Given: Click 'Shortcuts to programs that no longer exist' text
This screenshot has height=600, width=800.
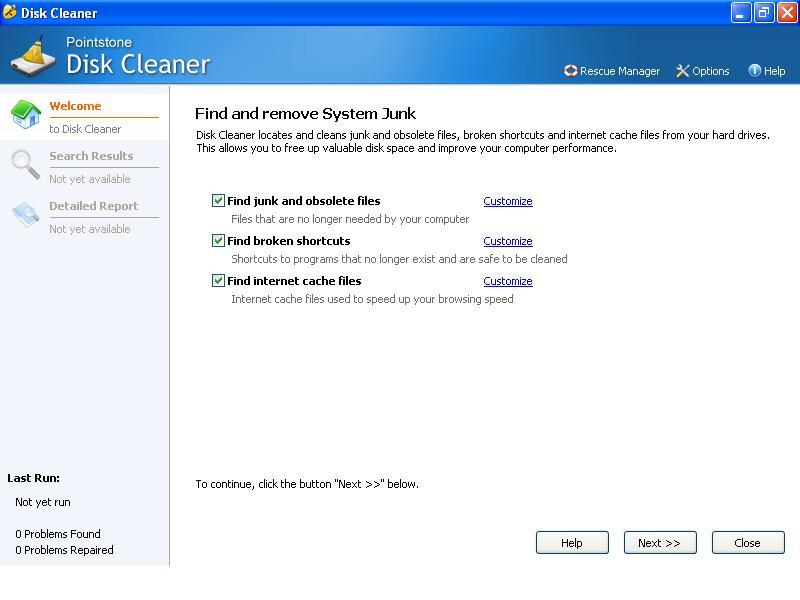Looking at the screenshot, I should (399, 259).
